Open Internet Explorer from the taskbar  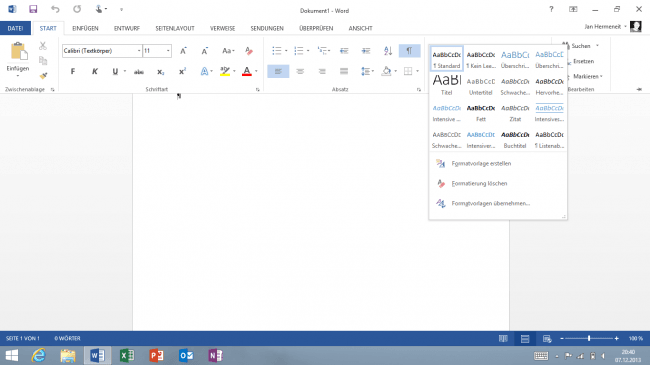pos(39,355)
